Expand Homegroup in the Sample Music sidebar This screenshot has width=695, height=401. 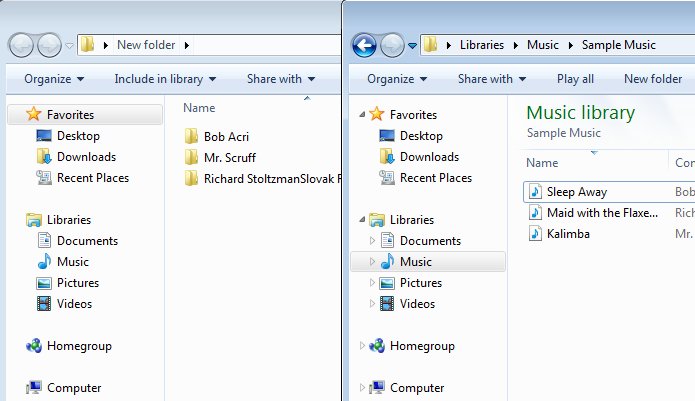(x=362, y=346)
